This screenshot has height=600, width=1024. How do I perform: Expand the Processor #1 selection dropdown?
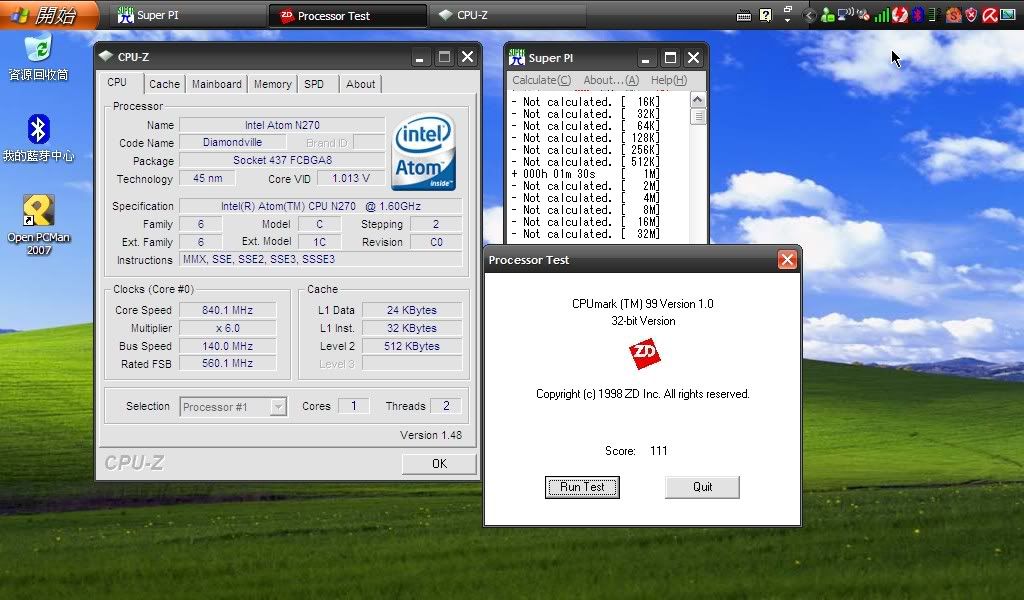tap(278, 407)
